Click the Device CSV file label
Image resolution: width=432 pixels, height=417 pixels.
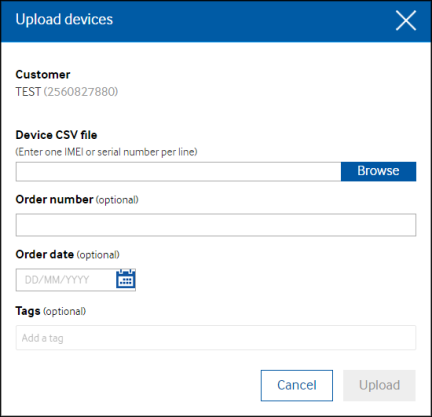(x=56, y=135)
